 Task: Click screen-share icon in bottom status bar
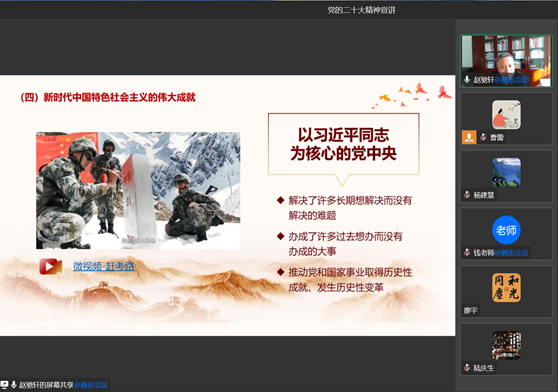pos(4,385)
